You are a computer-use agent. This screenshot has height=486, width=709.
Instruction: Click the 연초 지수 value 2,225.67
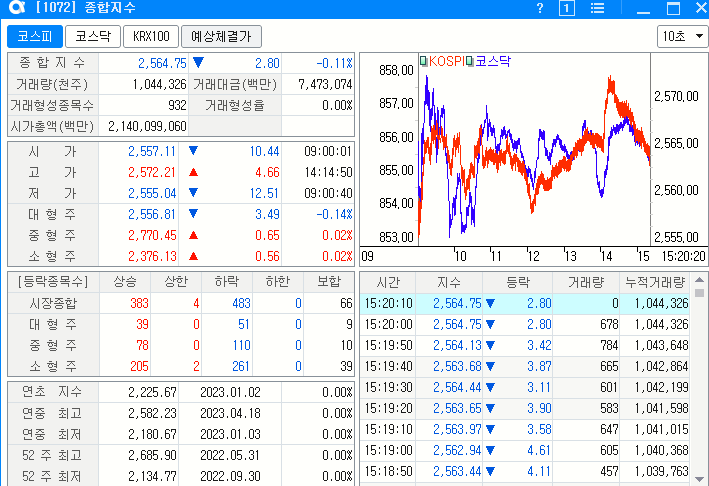click(x=152, y=392)
